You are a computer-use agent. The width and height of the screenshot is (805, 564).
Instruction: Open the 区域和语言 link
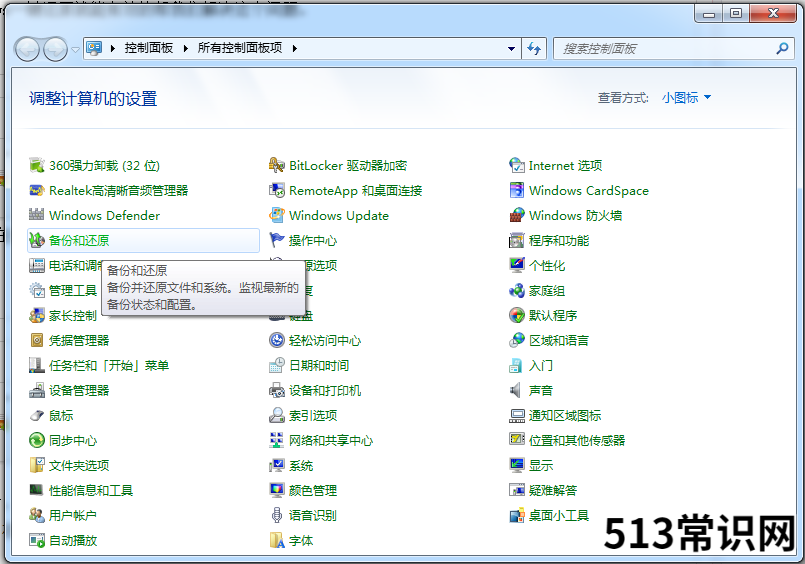(559, 340)
